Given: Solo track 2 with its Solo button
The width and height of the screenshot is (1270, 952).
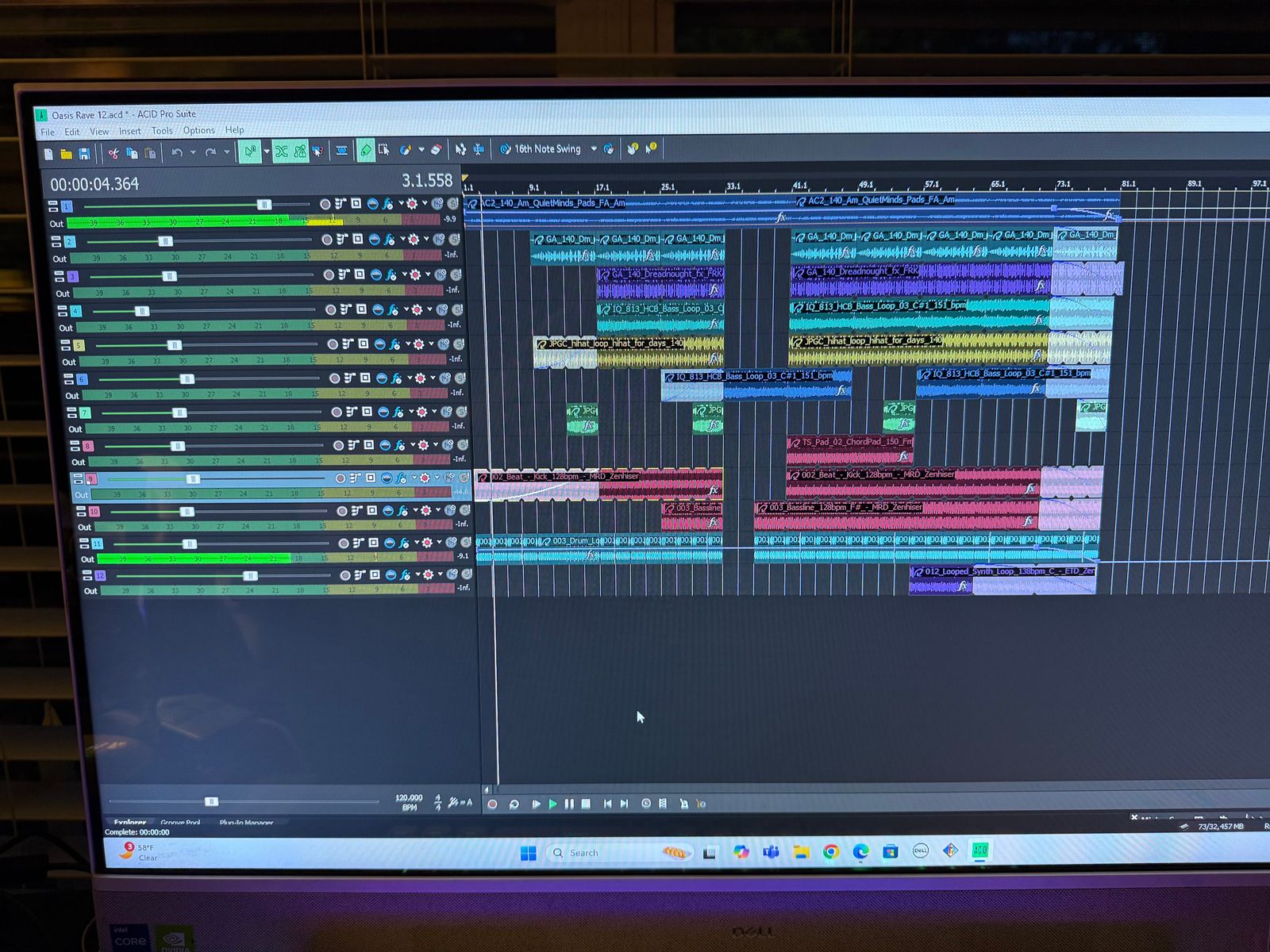Looking at the screenshot, I should [x=455, y=239].
